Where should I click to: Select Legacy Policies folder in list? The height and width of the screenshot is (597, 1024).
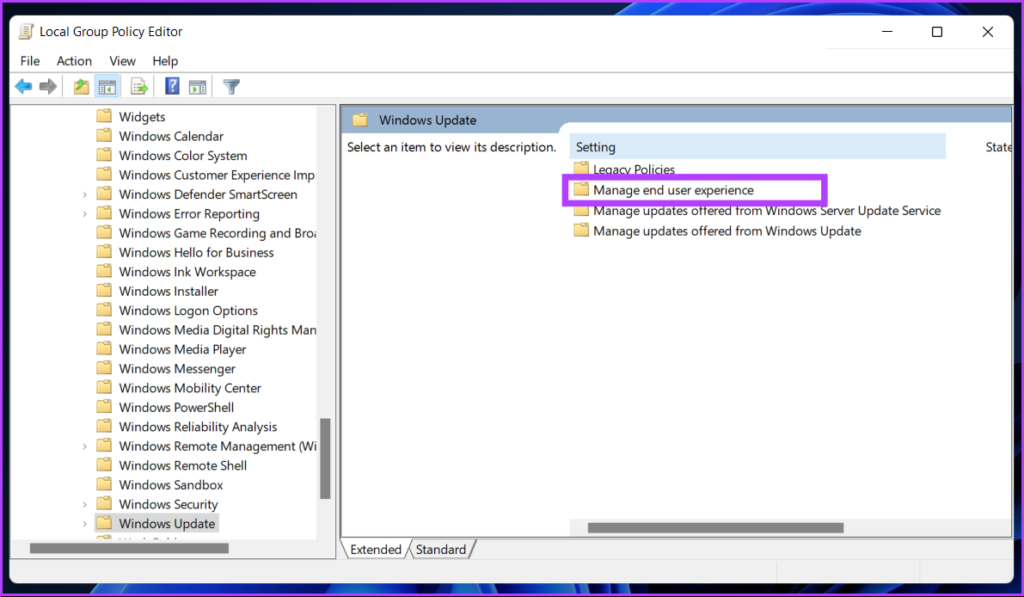click(633, 170)
